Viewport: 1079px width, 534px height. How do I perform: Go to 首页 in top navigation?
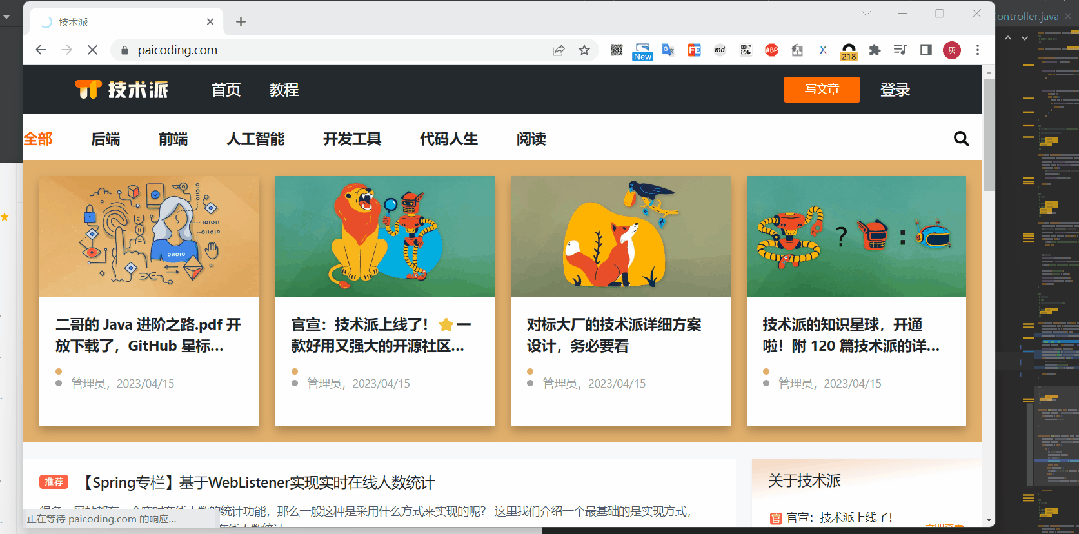tap(226, 89)
